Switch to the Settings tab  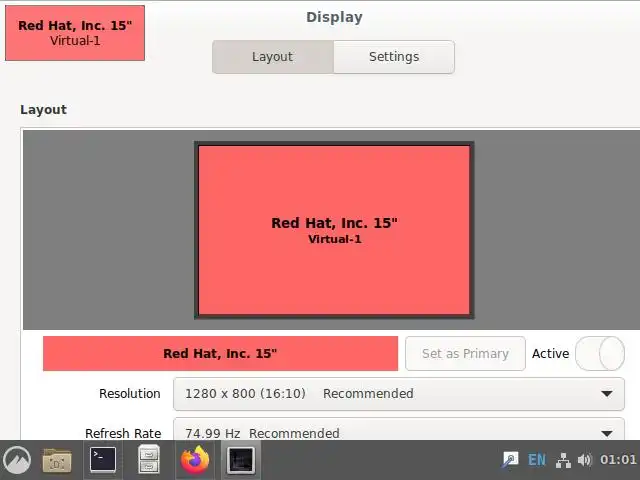[394, 57]
